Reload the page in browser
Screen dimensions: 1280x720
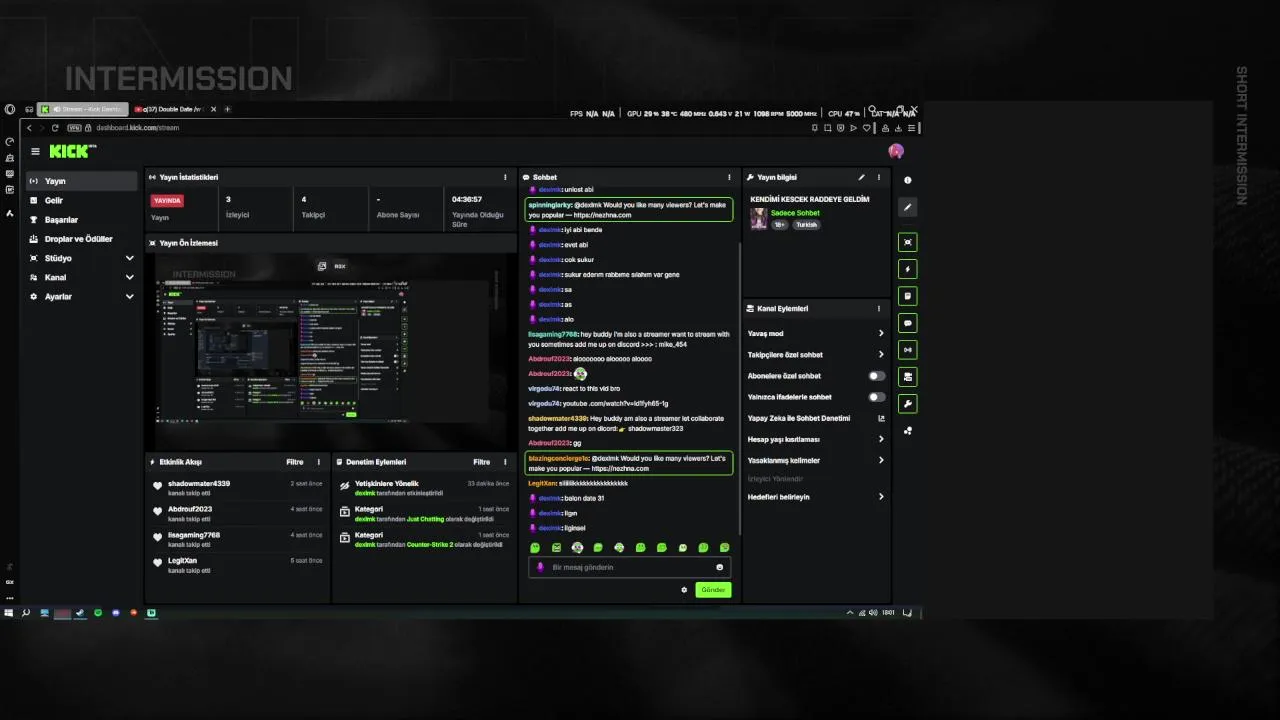pyautogui.click(x=55, y=128)
